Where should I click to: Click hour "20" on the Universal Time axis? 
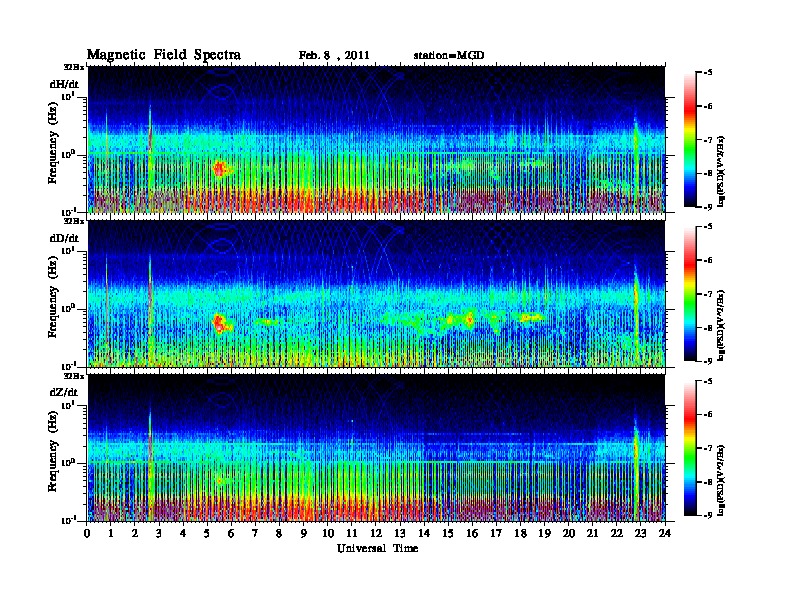(x=569, y=533)
